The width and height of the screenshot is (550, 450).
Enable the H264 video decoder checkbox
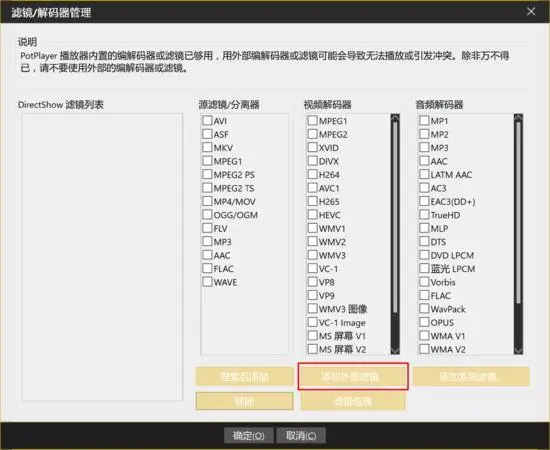[x=313, y=174]
